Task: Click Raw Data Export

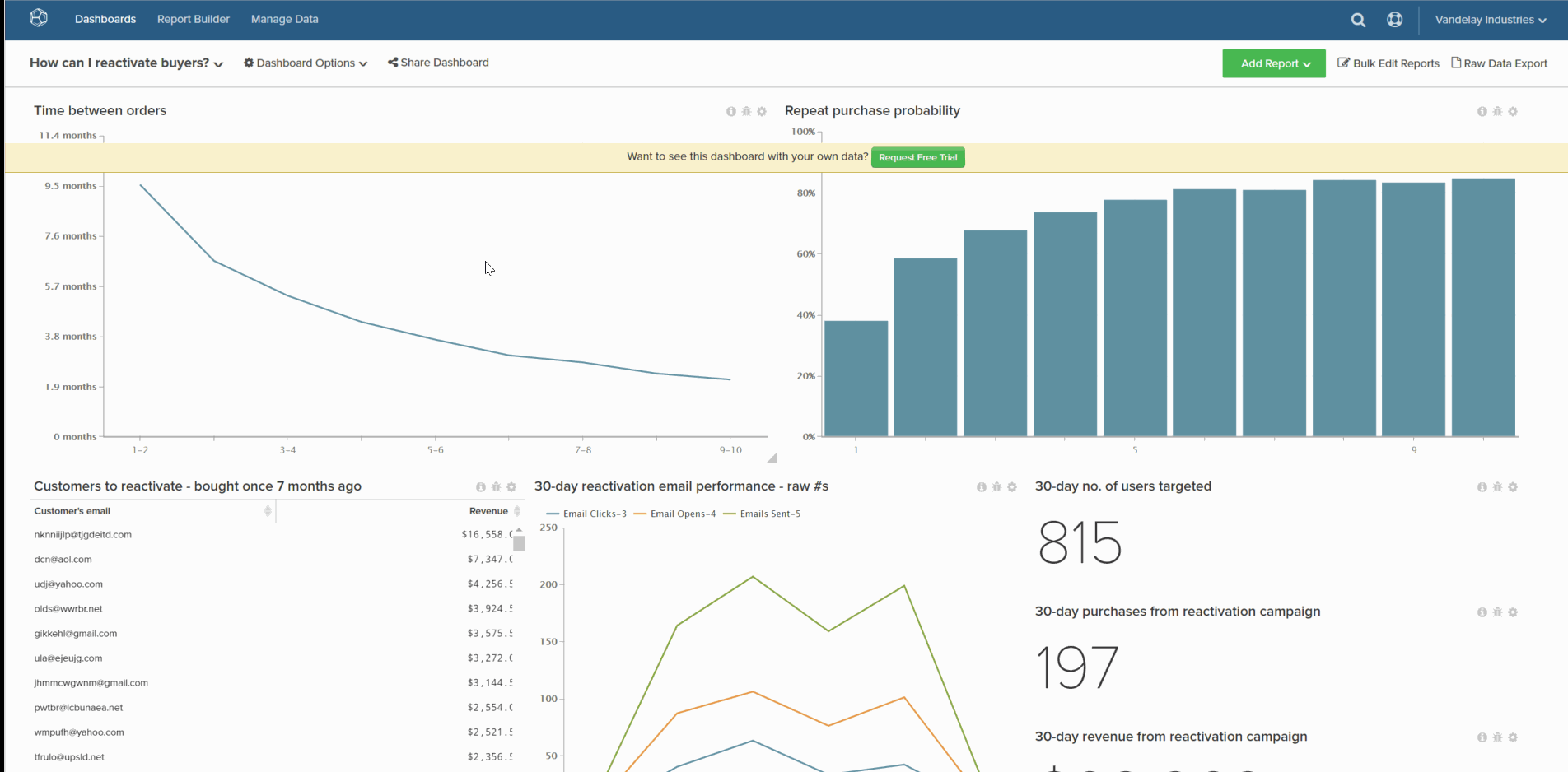Action: [1499, 63]
